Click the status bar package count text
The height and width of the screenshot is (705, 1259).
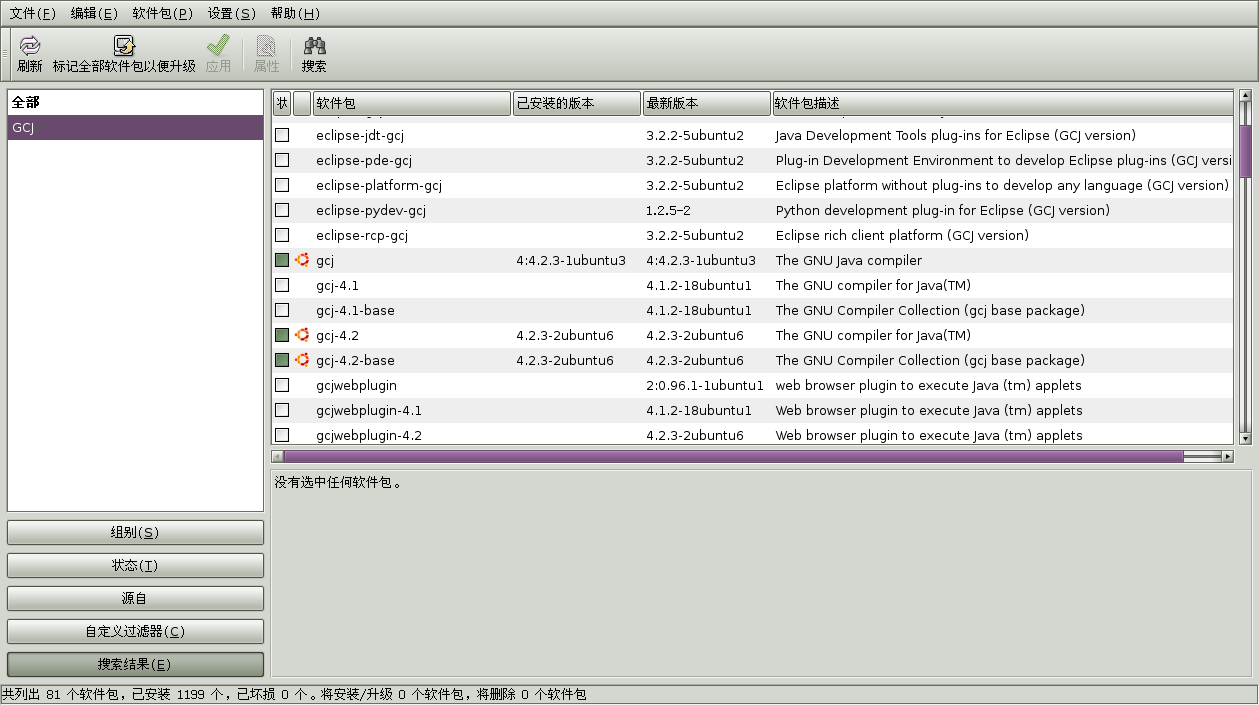(x=294, y=694)
